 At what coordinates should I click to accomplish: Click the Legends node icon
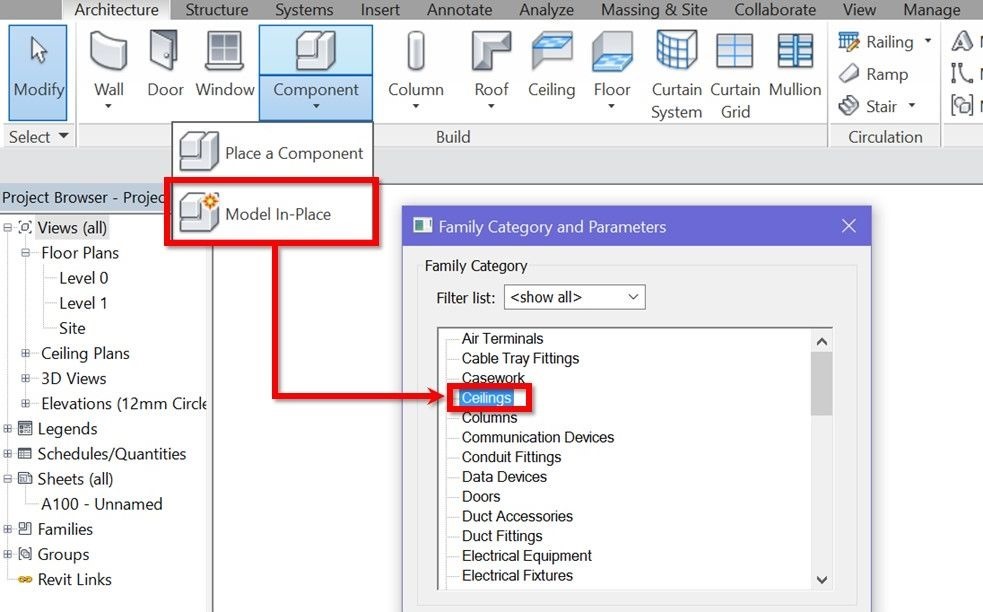tap(25, 429)
